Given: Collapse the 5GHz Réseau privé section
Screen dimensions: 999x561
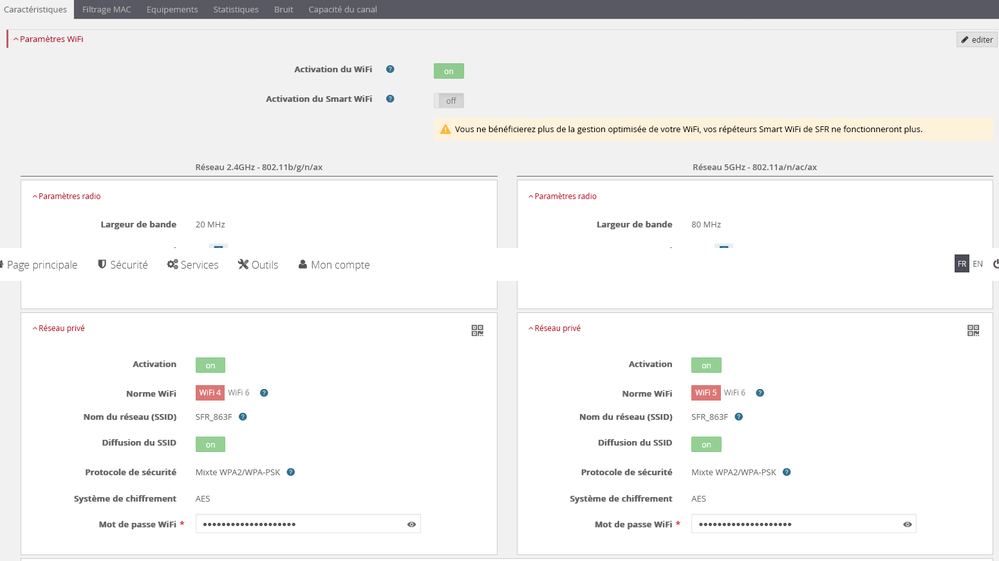Looking at the screenshot, I should pos(554,328).
